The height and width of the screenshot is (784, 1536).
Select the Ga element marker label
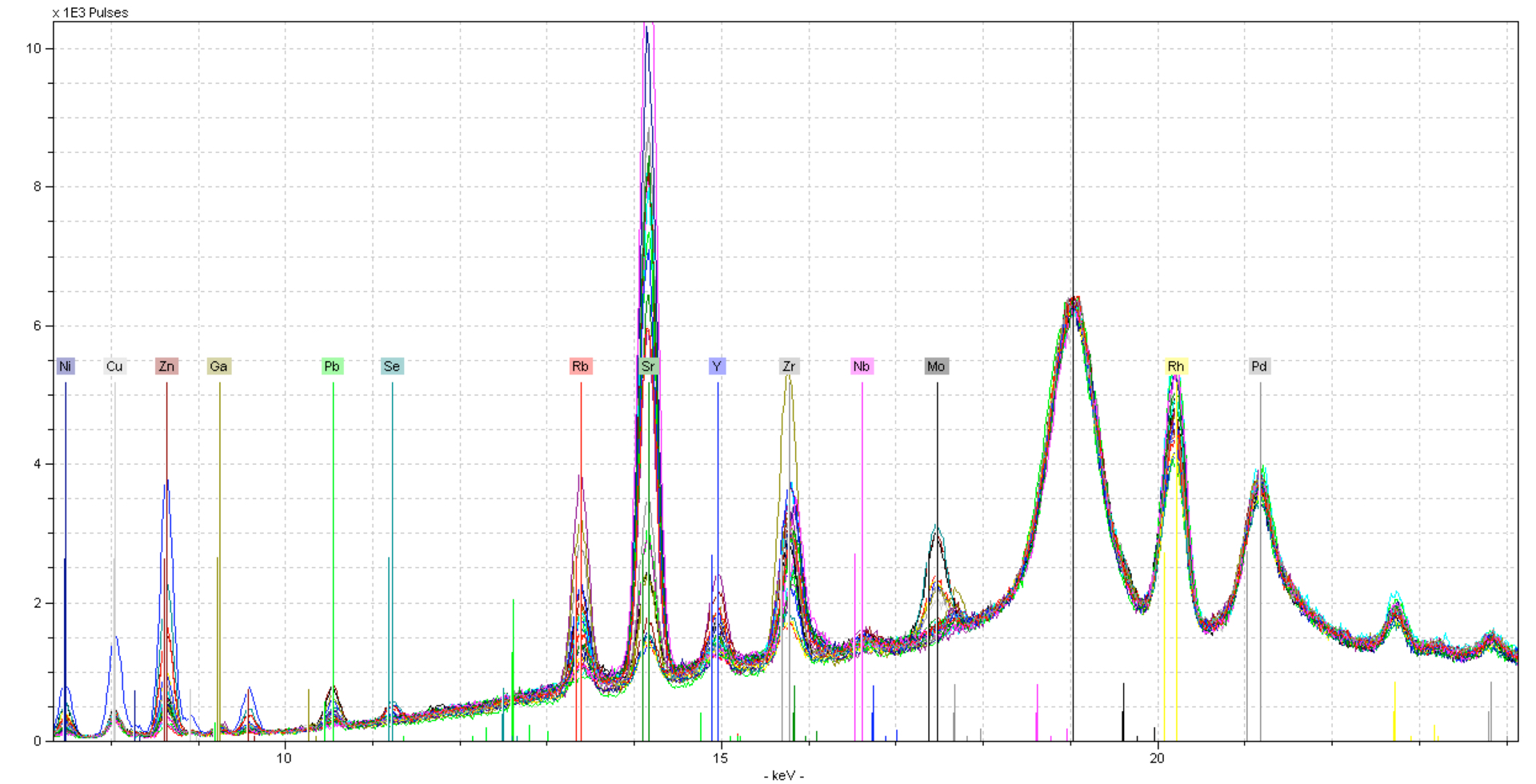pos(218,366)
